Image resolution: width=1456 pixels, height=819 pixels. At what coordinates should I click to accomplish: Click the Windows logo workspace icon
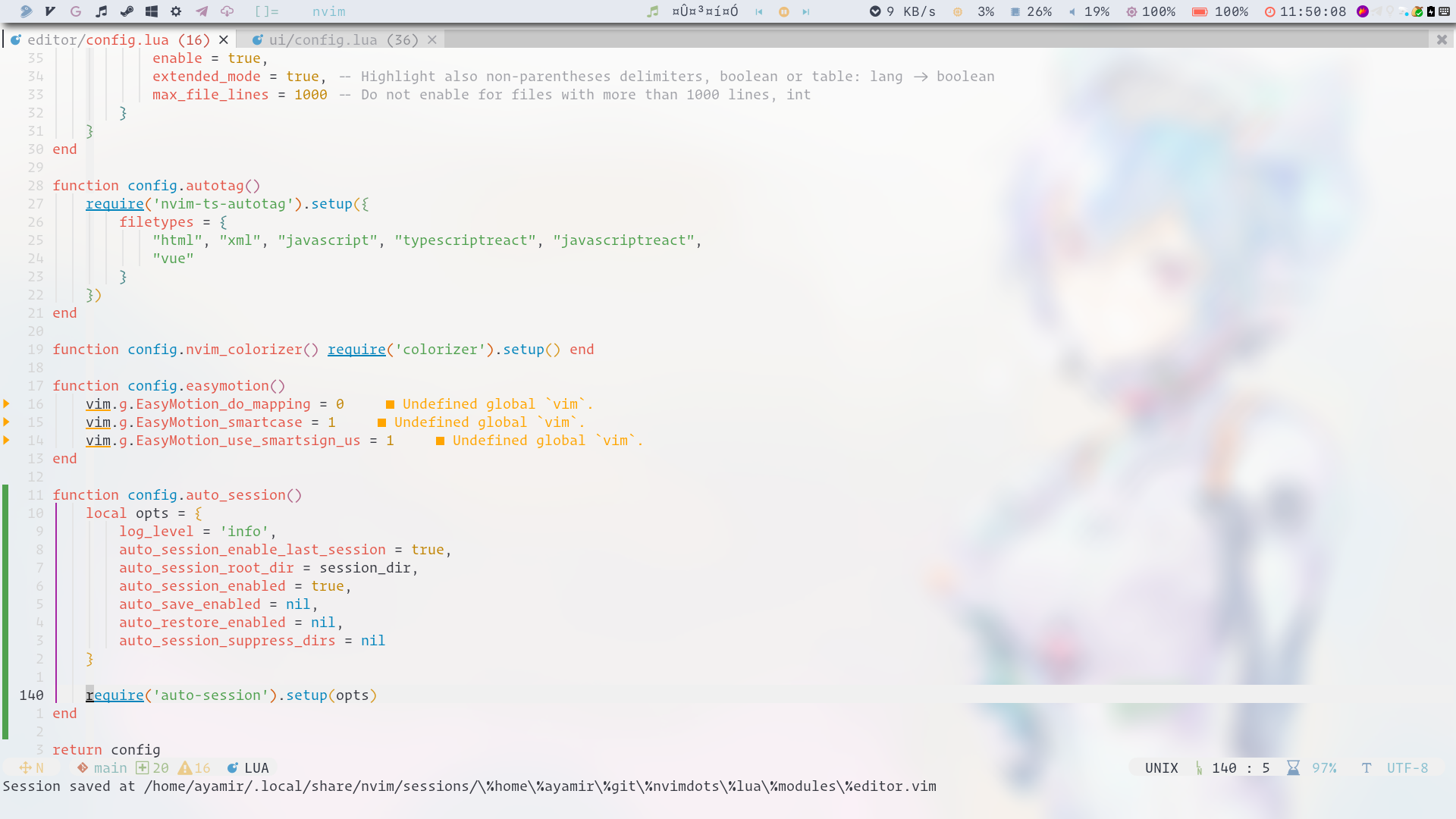pos(152,11)
